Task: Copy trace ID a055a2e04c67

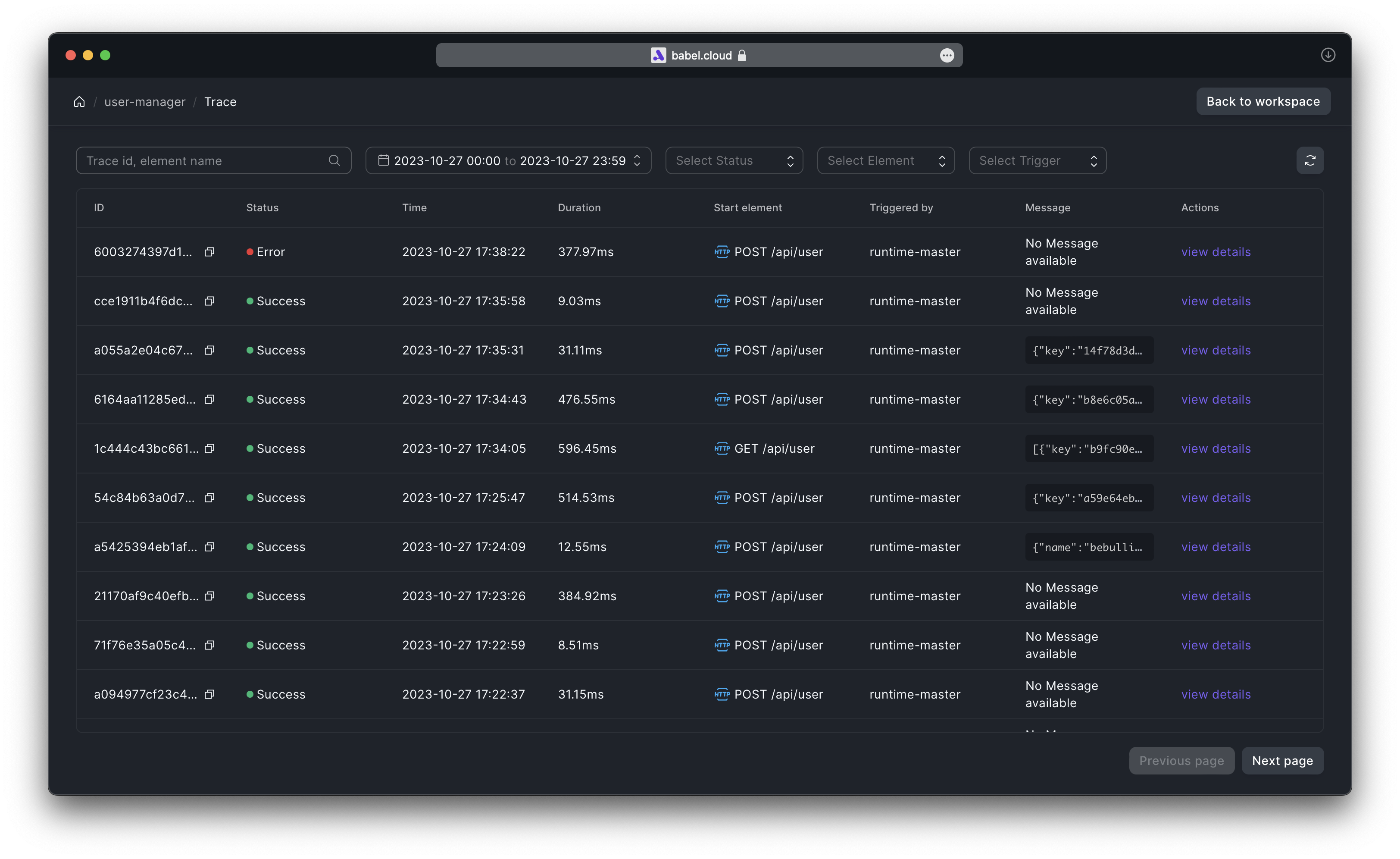Action: click(x=209, y=350)
